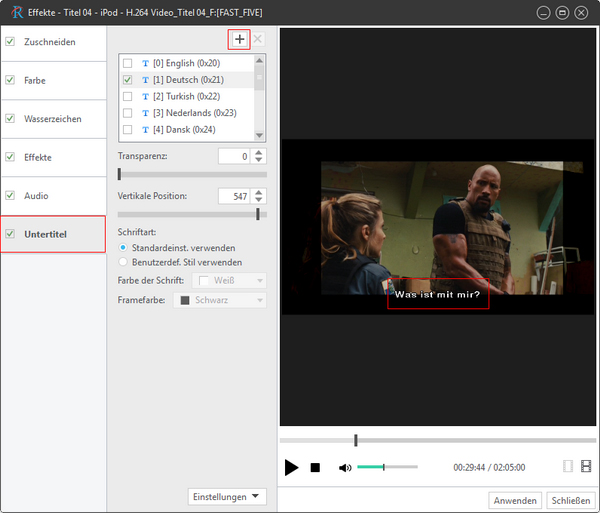
Task: Switch to the Audio tab
Action: tap(54, 195)
